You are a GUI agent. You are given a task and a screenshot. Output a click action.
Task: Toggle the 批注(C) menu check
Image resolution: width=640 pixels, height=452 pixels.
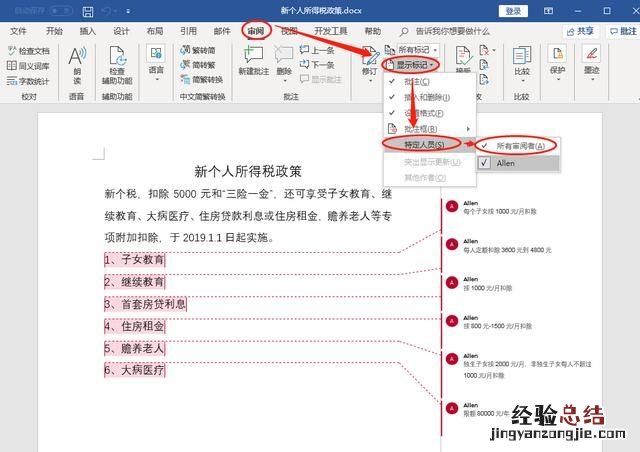(430, 82)
